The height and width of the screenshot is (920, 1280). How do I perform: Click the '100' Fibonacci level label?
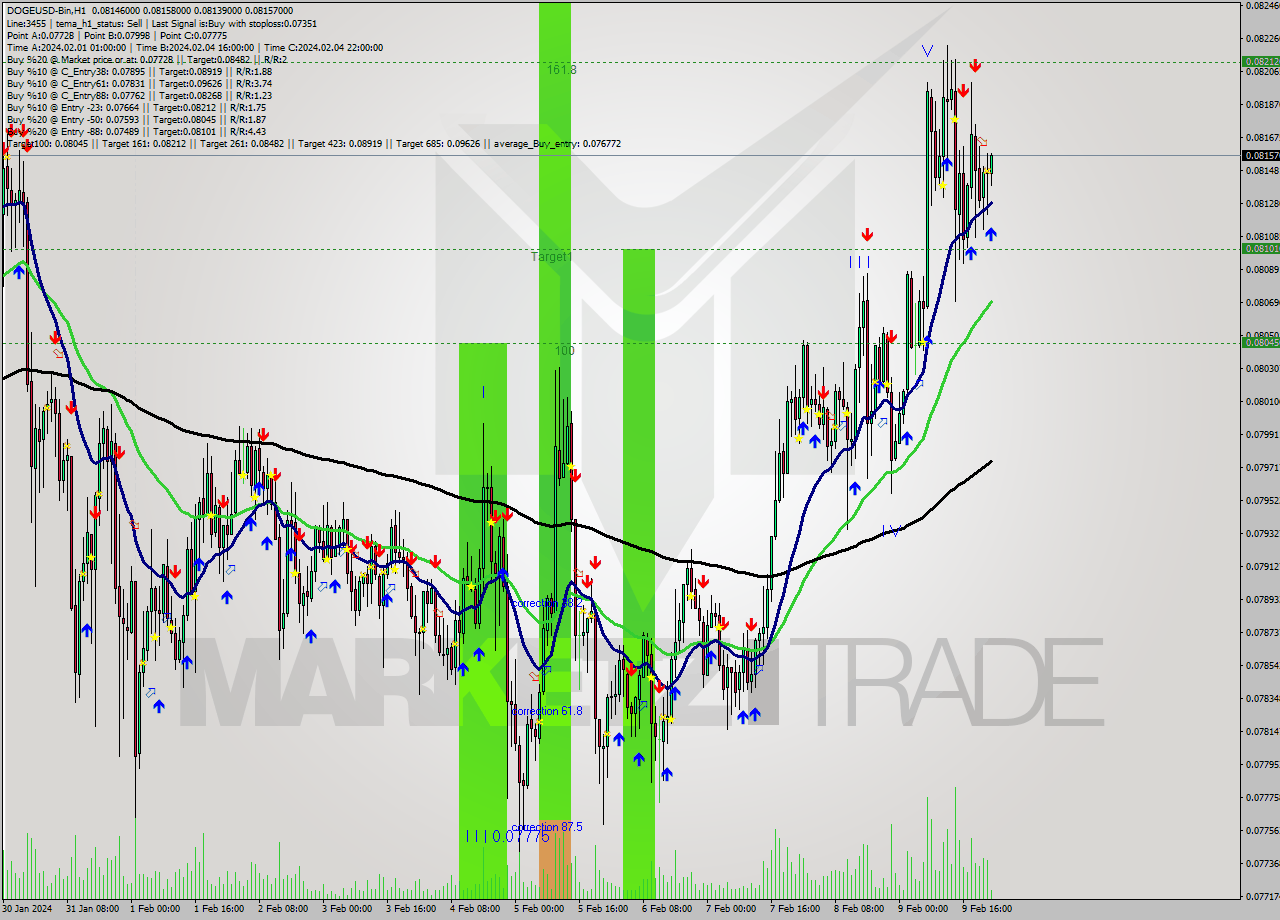[565, 351]
